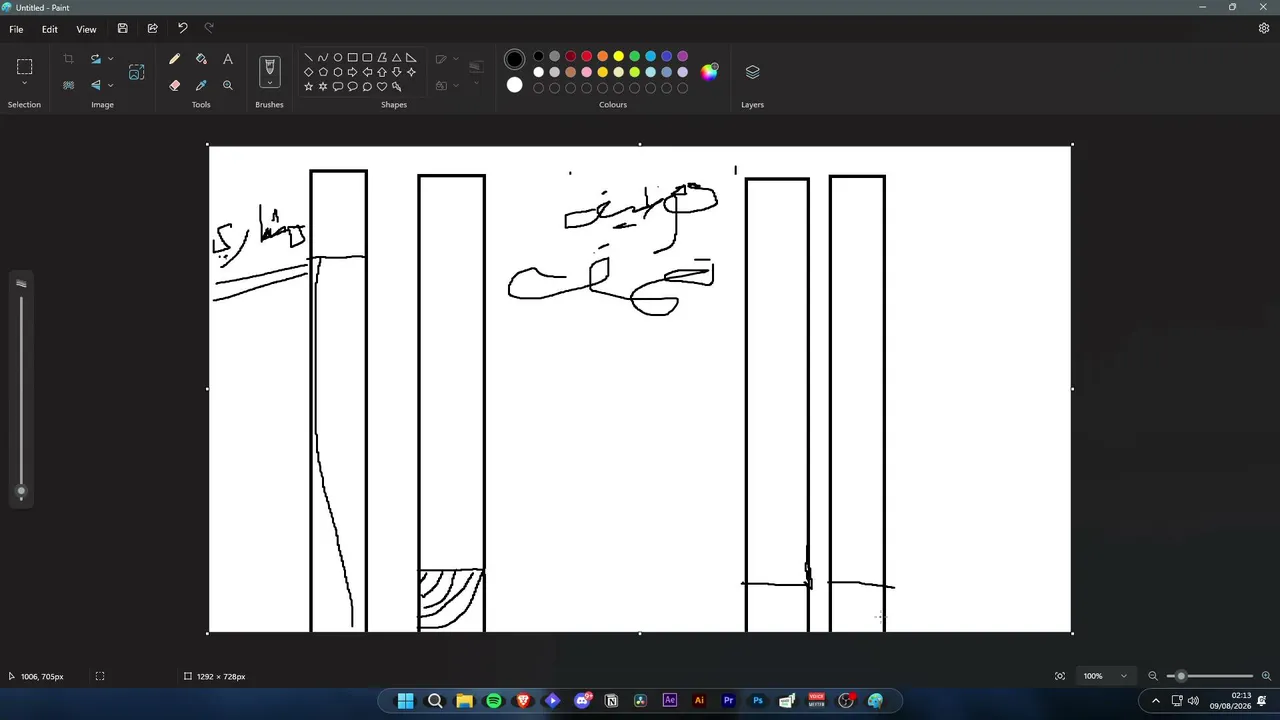
Task: Open the Layers panel
Action: point(752,72)
